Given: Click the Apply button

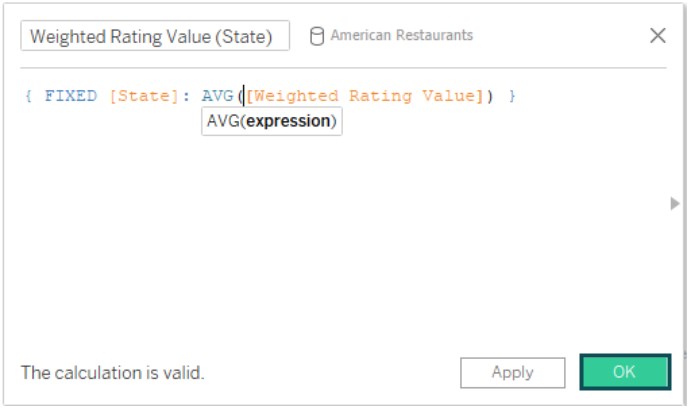Looking at the screenshot, I should click(x=512, y=373).
